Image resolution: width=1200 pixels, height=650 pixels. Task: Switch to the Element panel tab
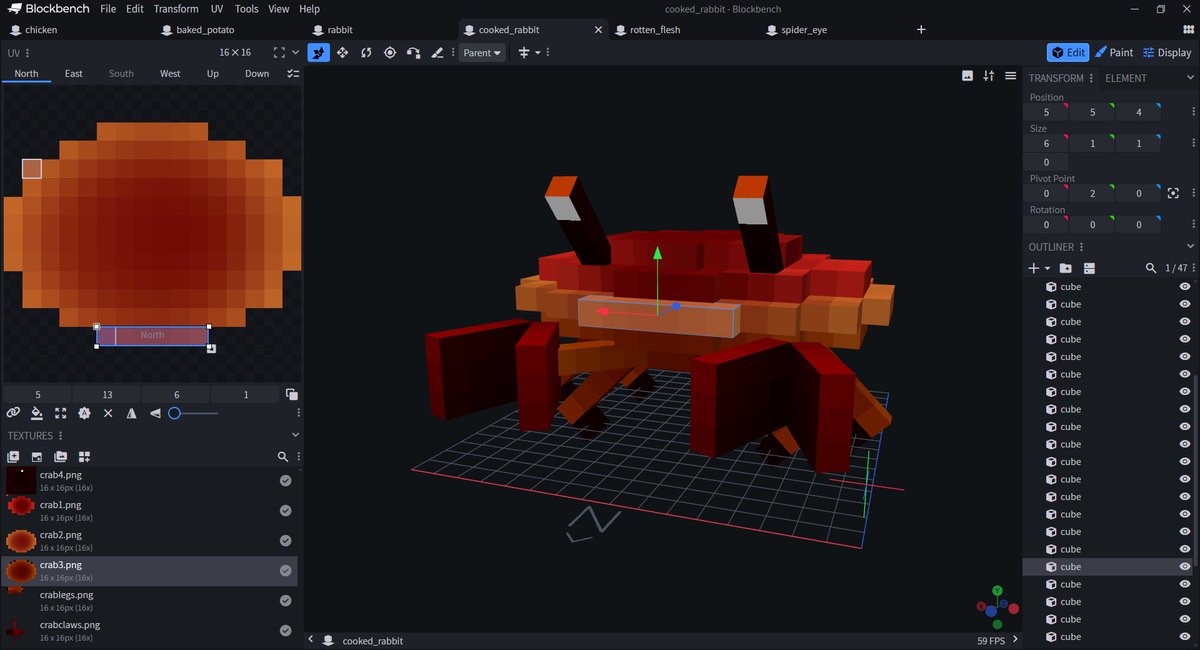(1125, 78)
